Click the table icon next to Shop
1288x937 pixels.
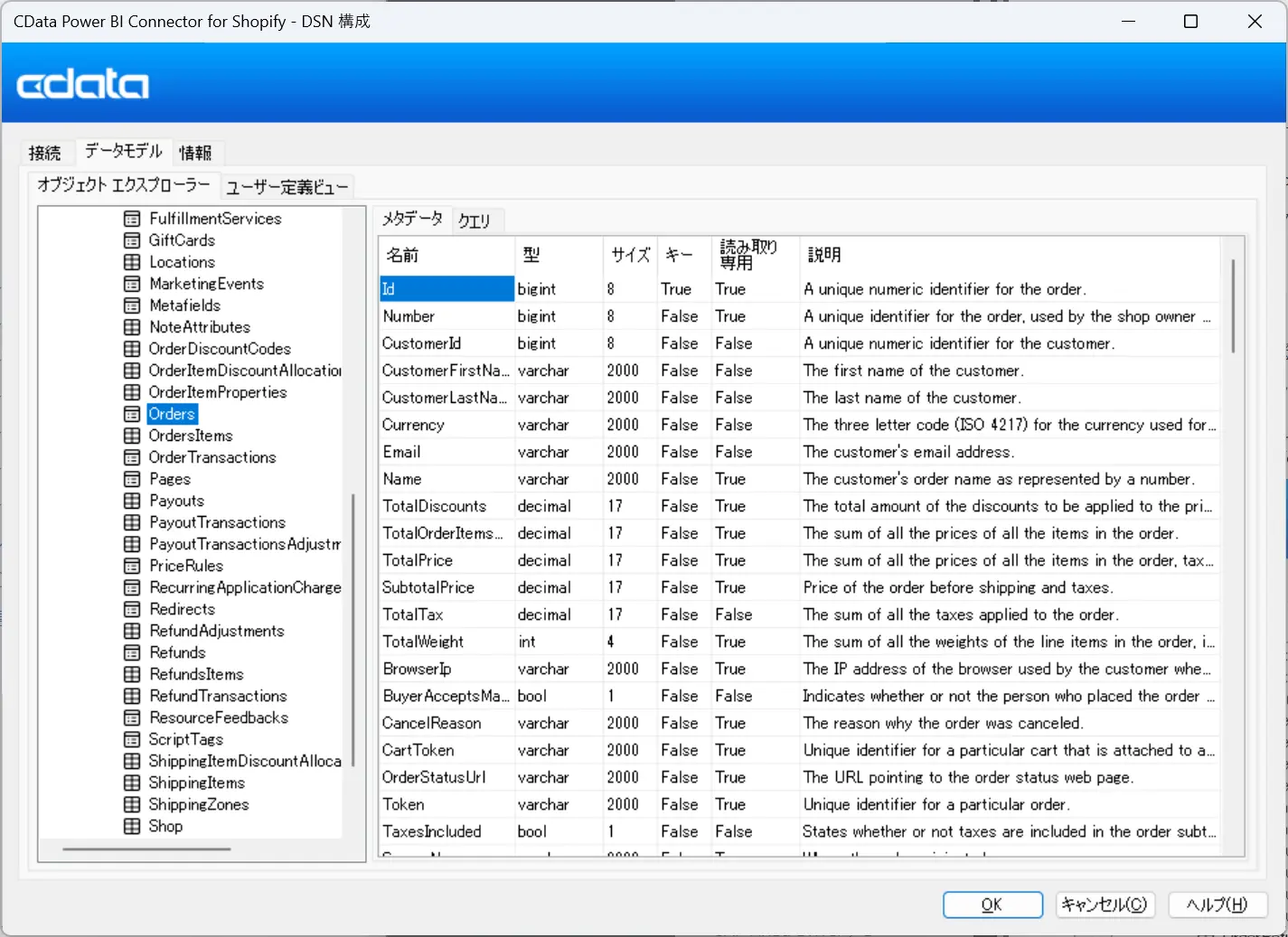pyautogui.click(x=132, y=826)
